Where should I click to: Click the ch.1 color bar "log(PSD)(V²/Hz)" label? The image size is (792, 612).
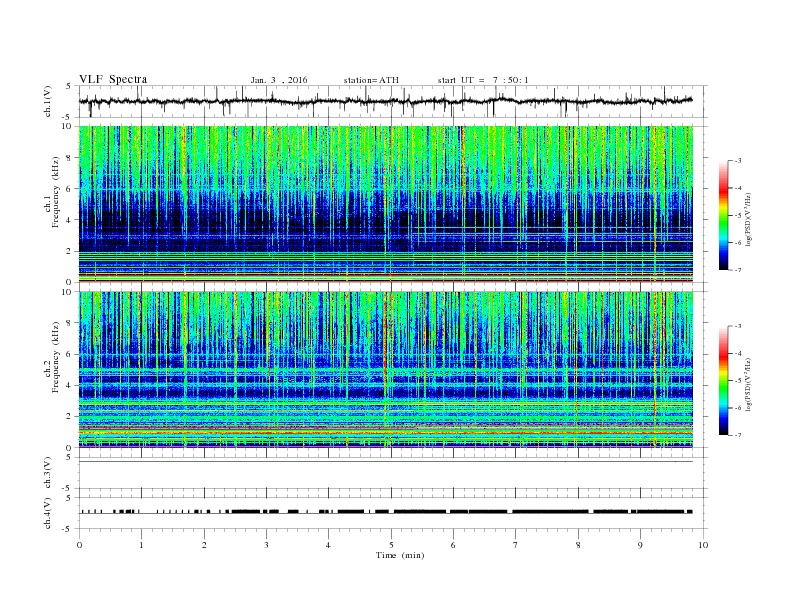pos(749,219)
